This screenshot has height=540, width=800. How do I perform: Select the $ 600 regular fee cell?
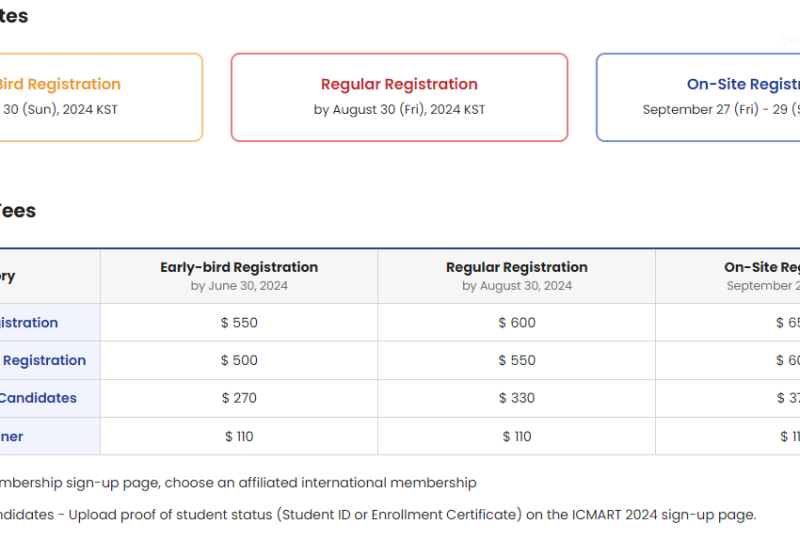(x=516, y=323)
